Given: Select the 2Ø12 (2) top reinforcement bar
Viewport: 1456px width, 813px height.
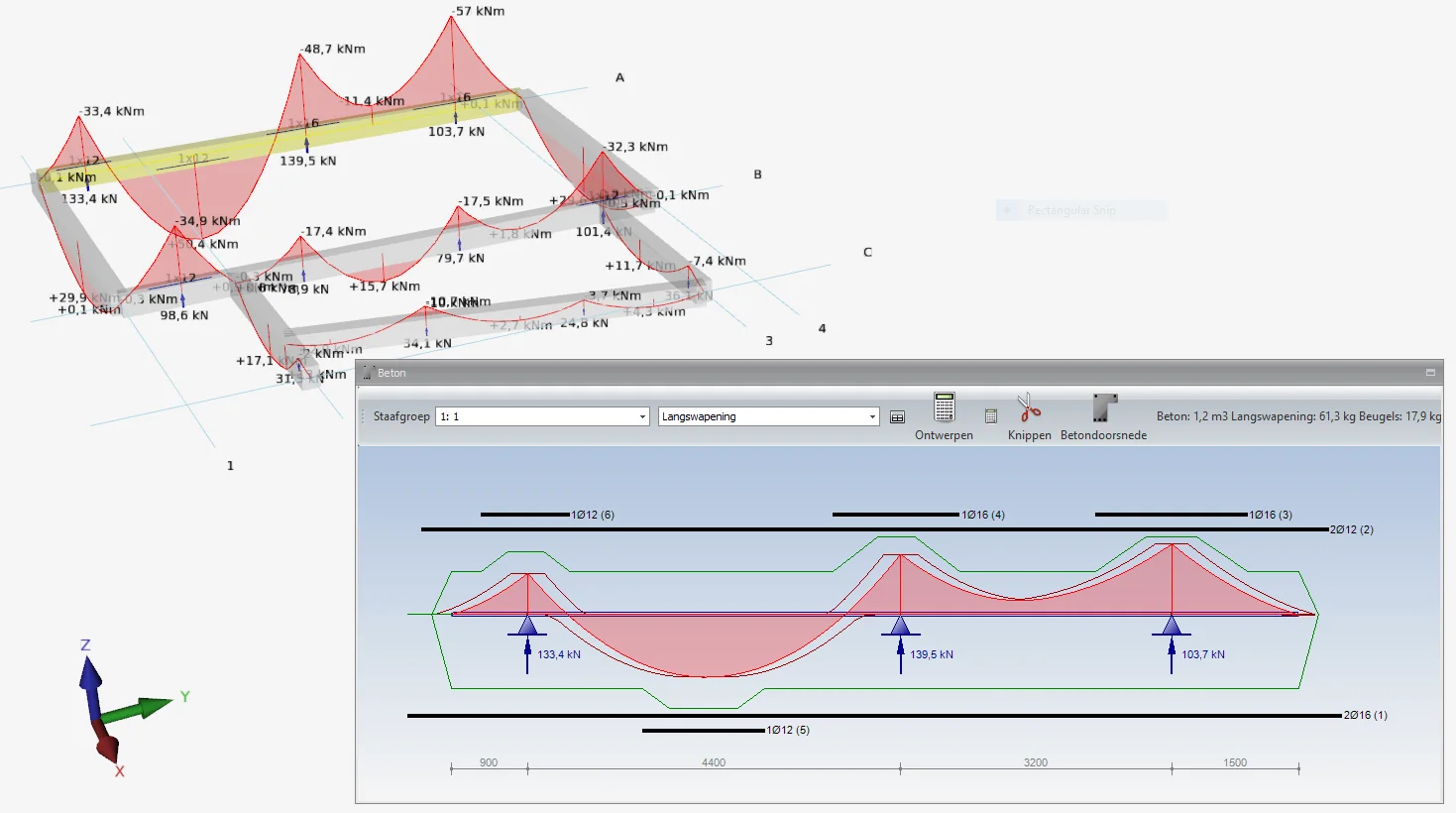Looking at the screenshot, I should (x=874, y=529).
